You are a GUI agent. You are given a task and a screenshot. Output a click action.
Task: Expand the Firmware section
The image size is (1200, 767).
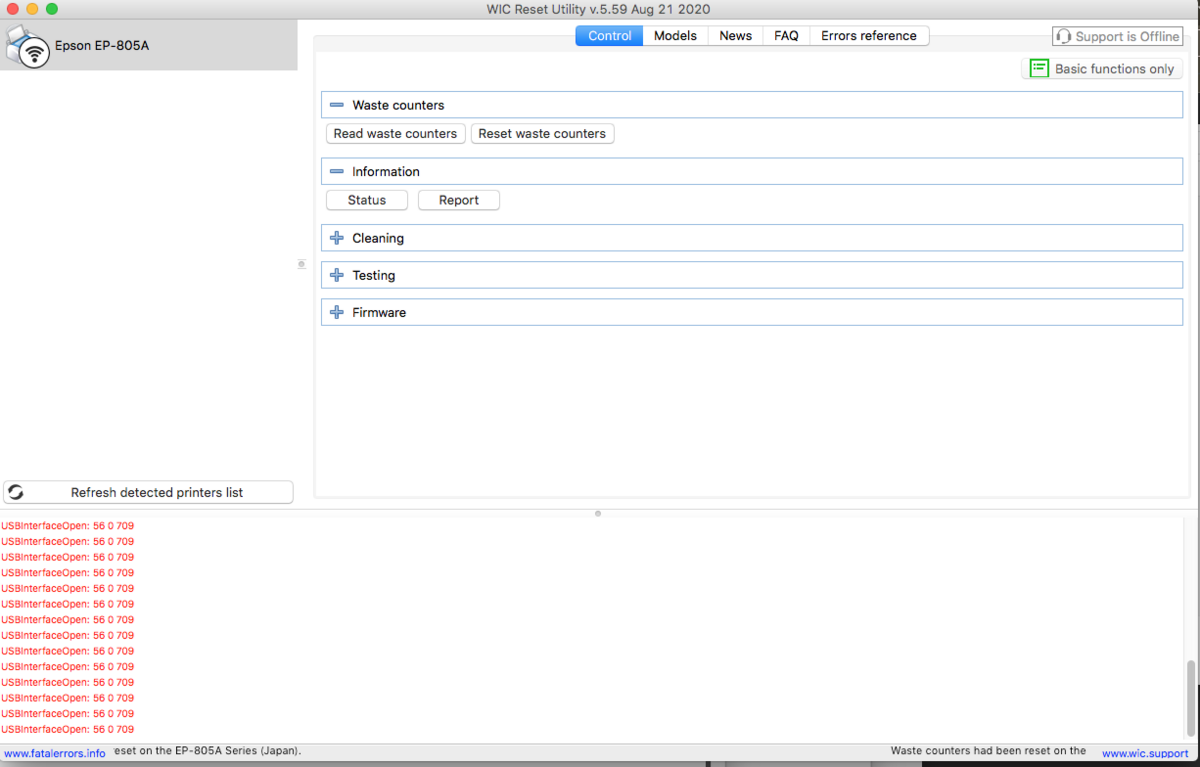pos(337,313)
